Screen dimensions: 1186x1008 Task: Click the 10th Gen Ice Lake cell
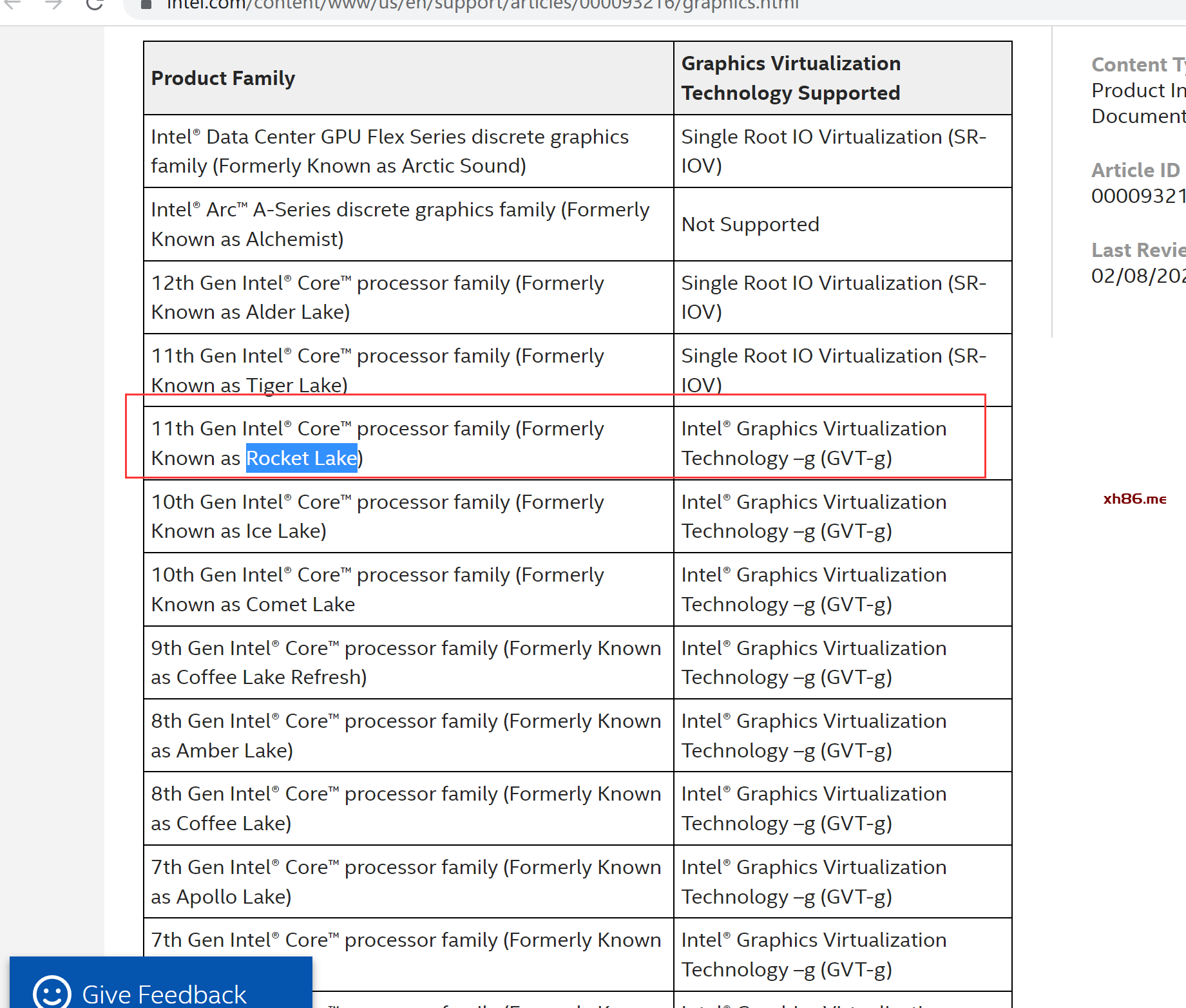[408, 517]
